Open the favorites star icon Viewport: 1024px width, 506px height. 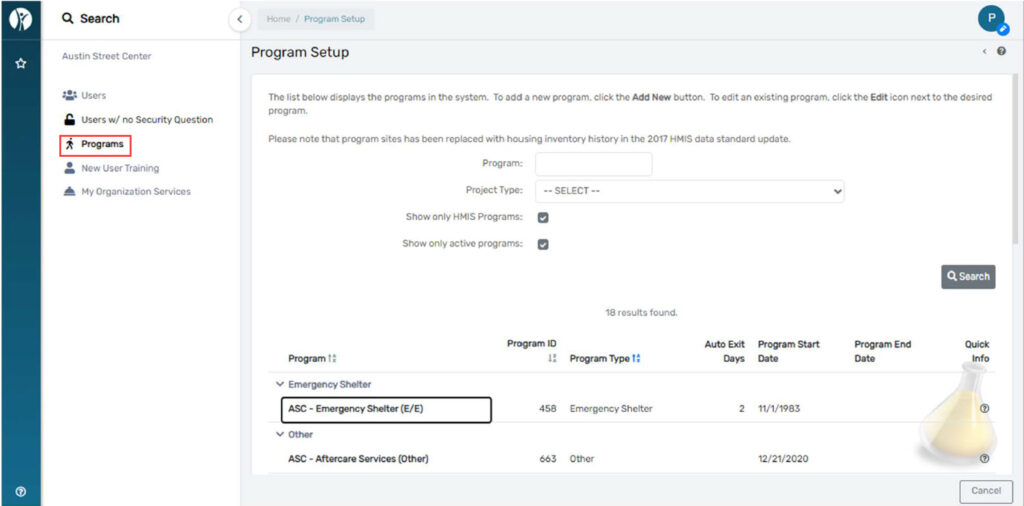21,64
